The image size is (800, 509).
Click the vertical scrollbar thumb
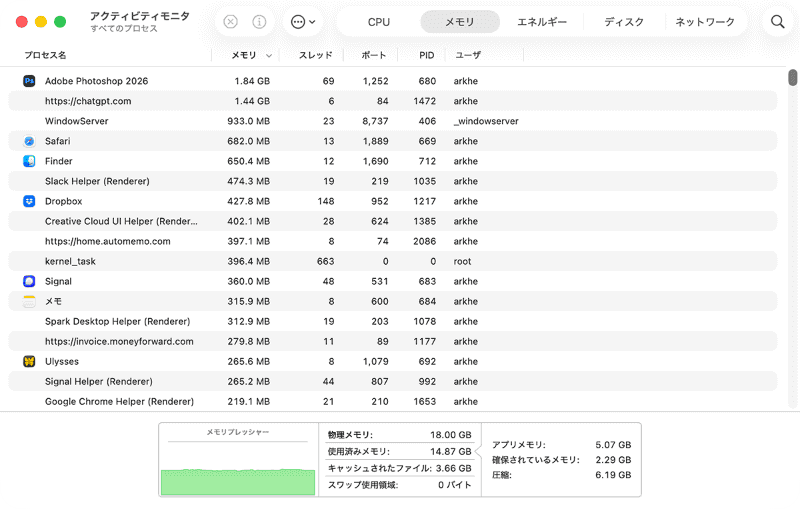pos(792,78)
